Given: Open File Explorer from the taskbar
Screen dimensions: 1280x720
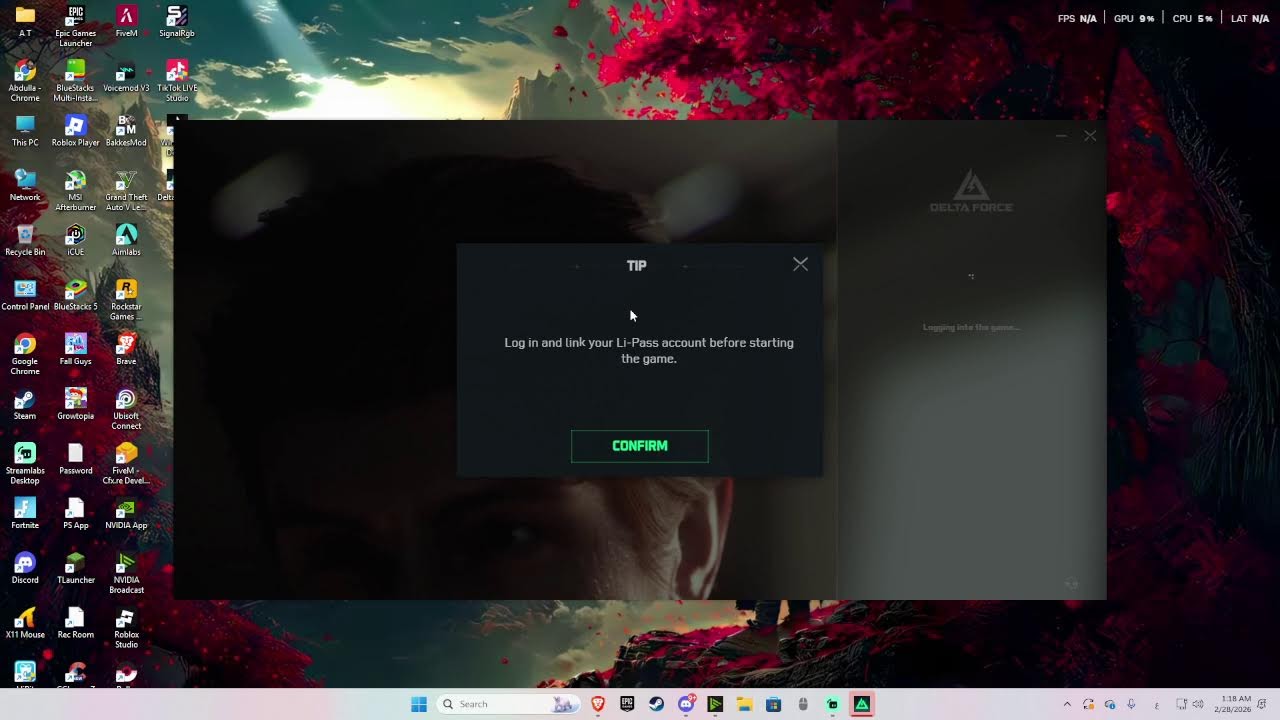Looking at the screenshot, I should pos(744,704).
